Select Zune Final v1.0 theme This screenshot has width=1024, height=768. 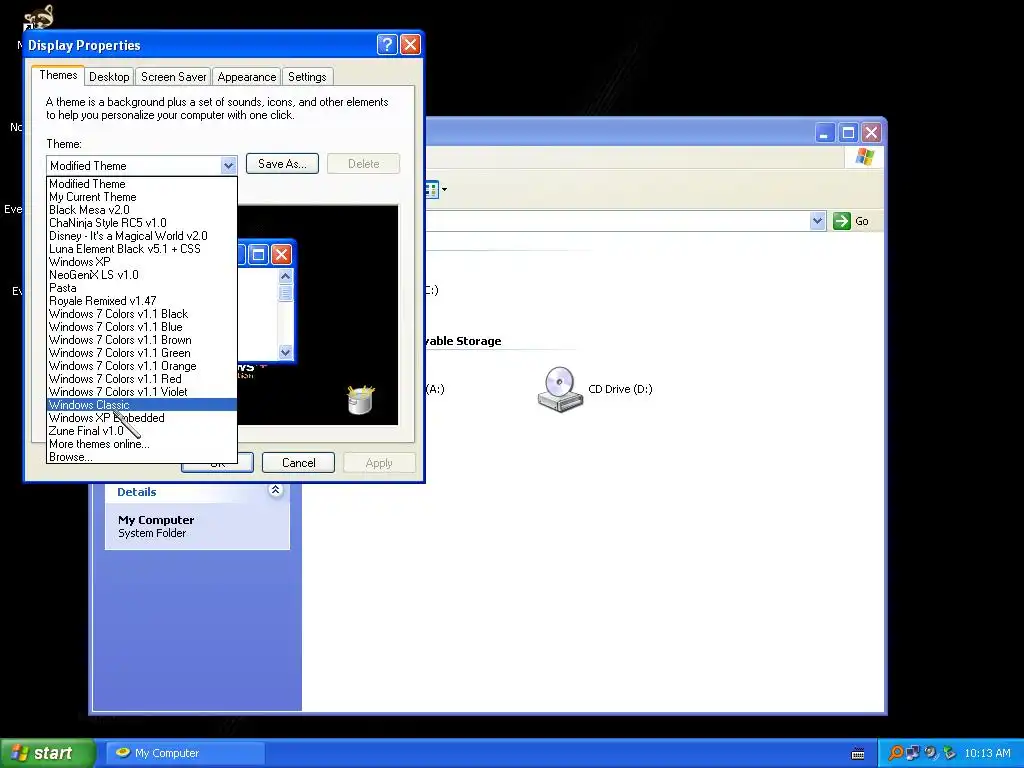[x=142, y=431]
